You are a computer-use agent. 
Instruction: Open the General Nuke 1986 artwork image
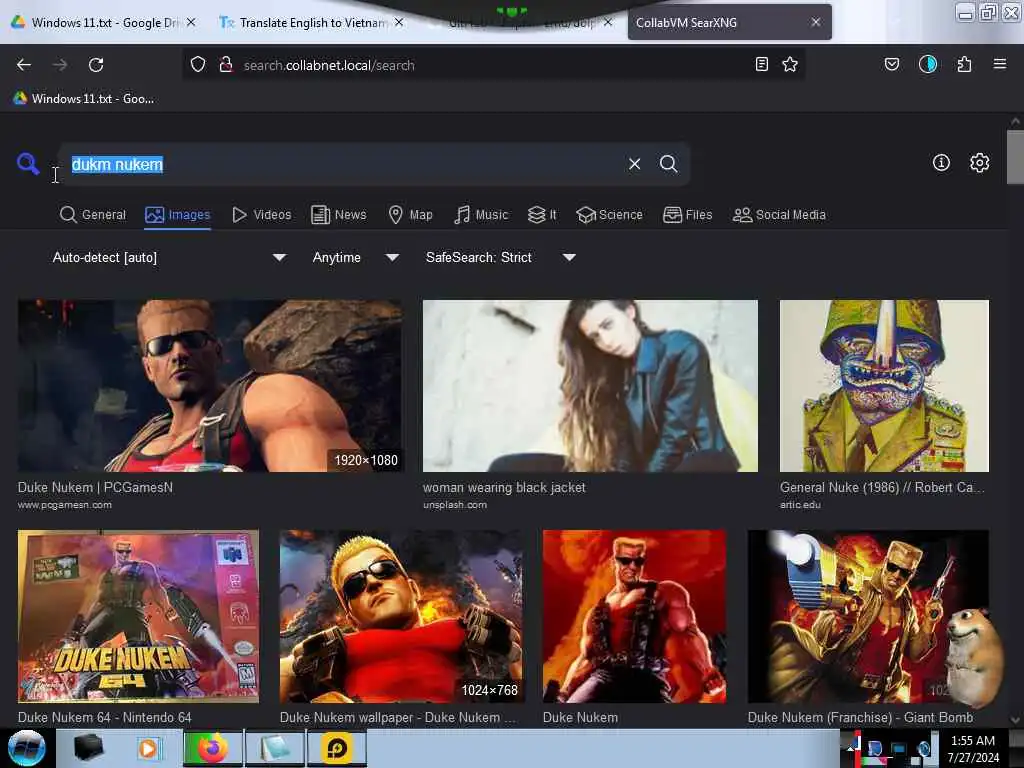click(x=884, y=386)
